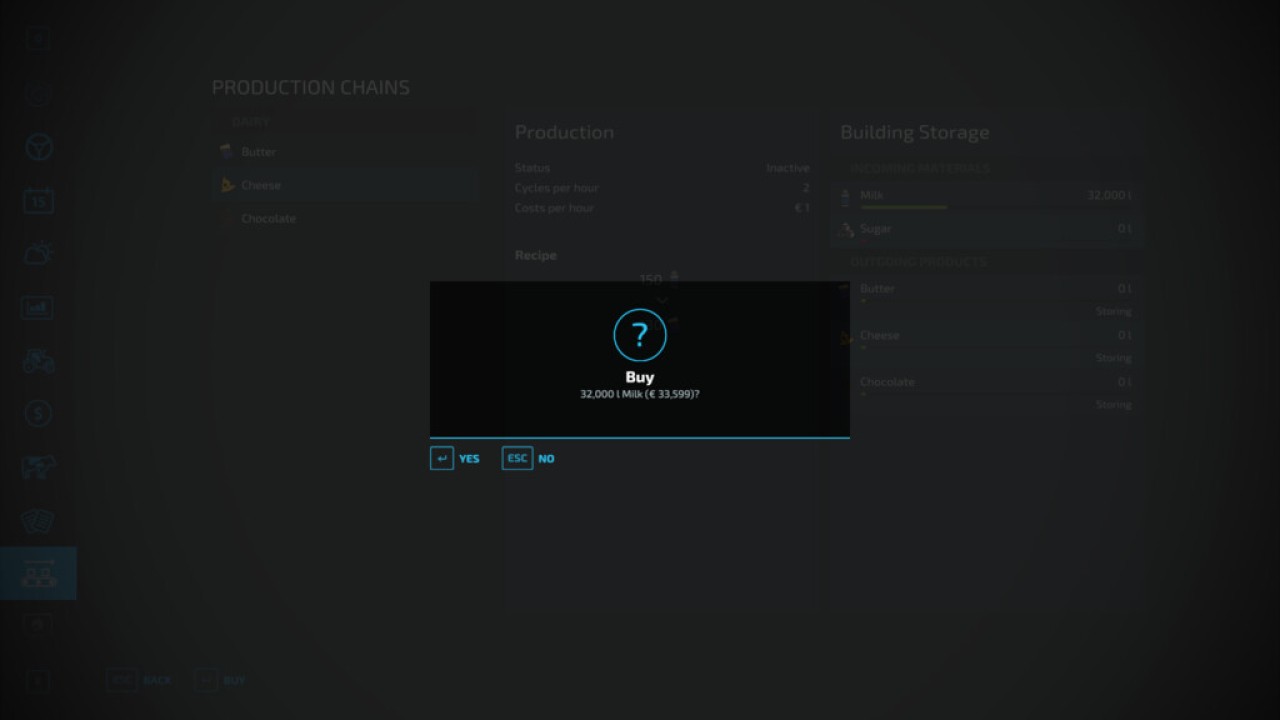1280x720 pixels.
Task: Select Cheese in the dairy list
Action: pos(344,185)
